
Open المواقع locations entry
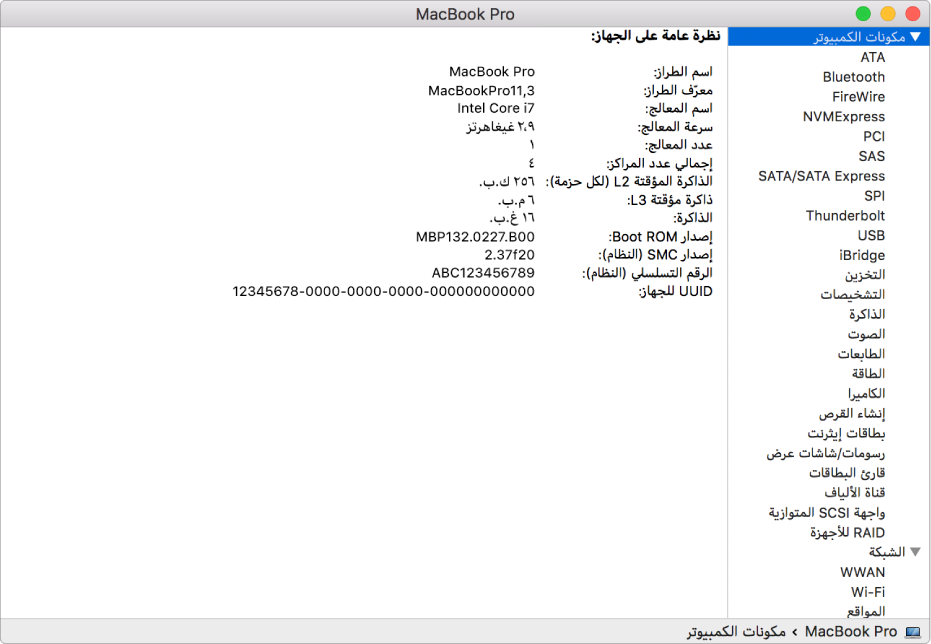pos(866,611)
